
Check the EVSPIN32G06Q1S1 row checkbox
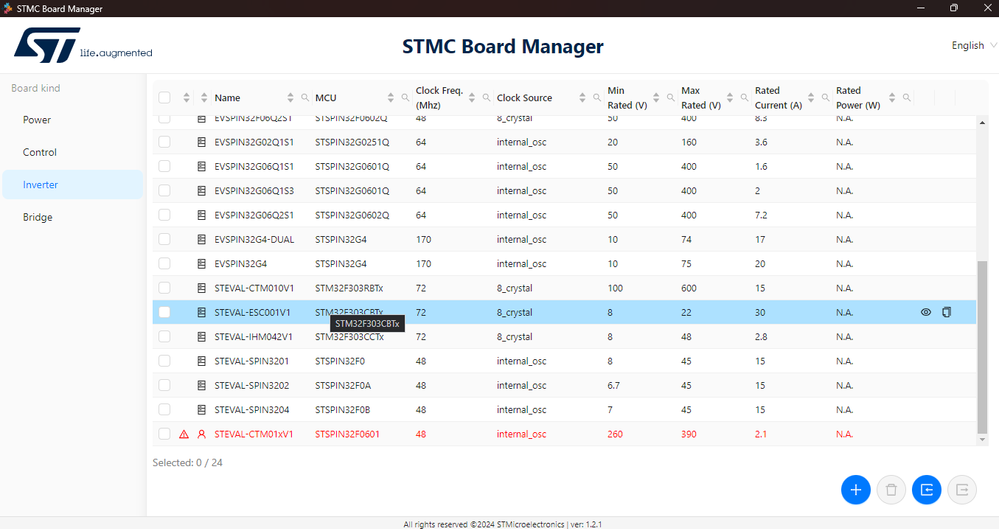click(x=164, y=166)
